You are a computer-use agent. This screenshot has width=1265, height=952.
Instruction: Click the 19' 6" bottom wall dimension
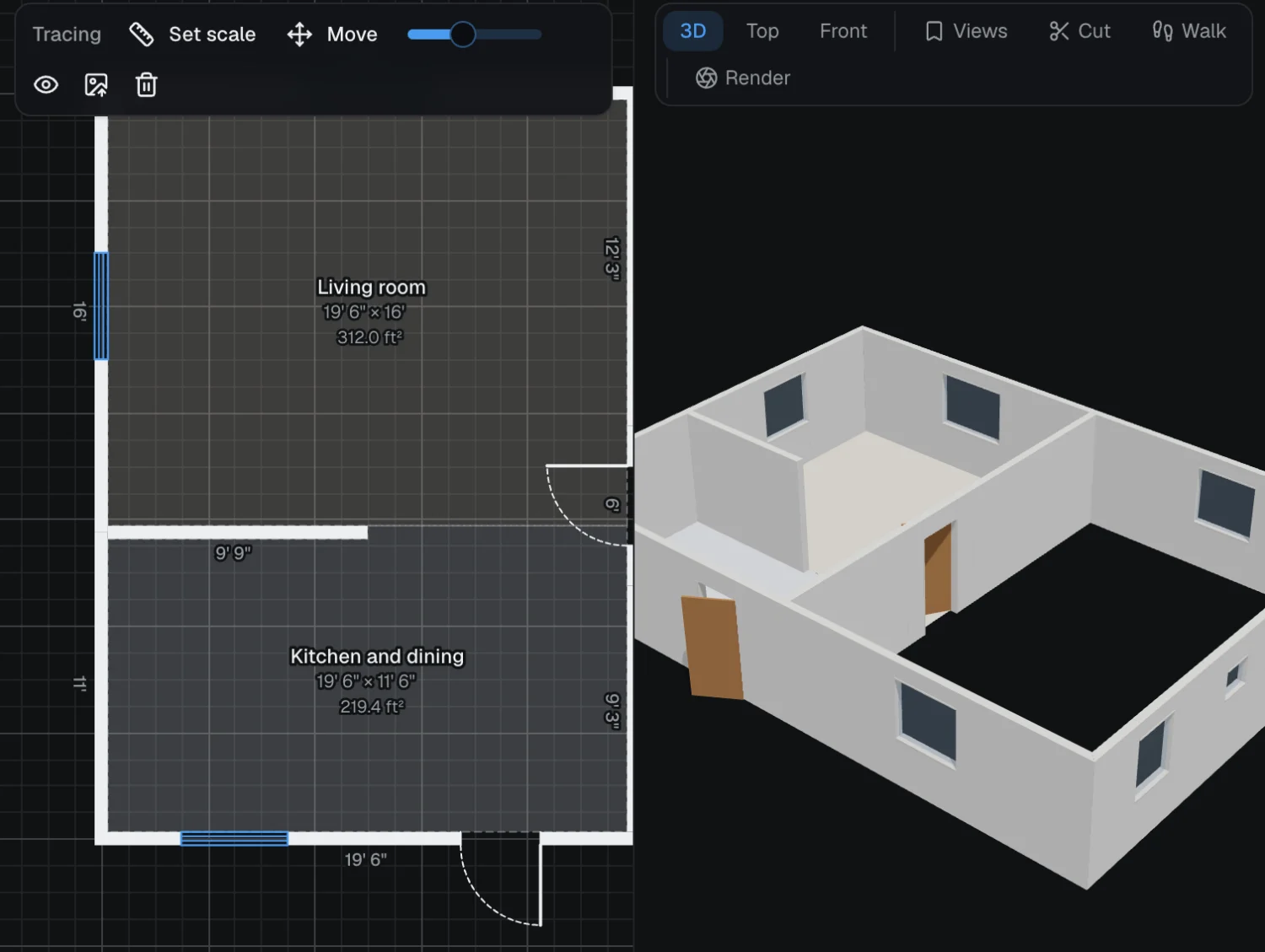(x=365, y=859)
